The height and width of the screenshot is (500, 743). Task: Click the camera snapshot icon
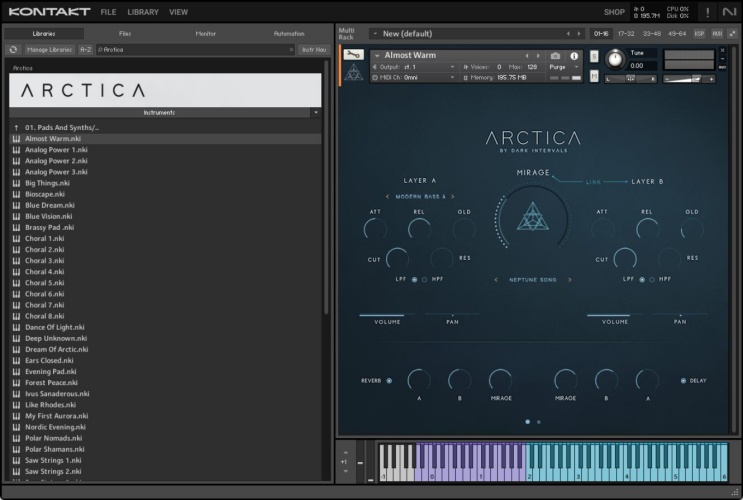[556, 56]
